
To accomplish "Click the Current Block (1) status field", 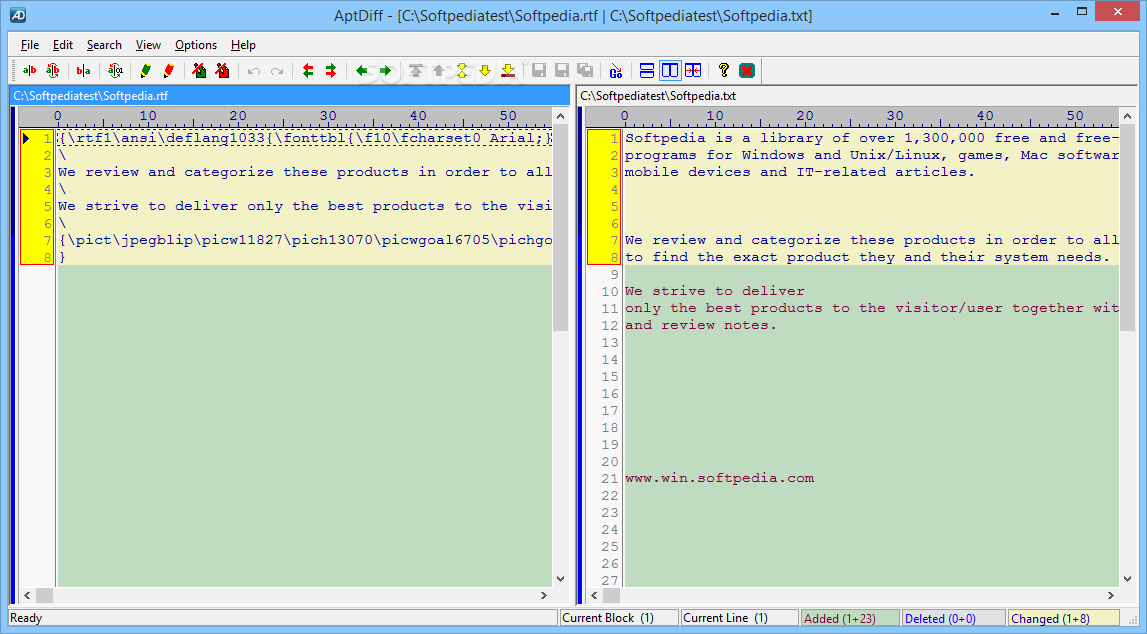I will coord(618,618).
